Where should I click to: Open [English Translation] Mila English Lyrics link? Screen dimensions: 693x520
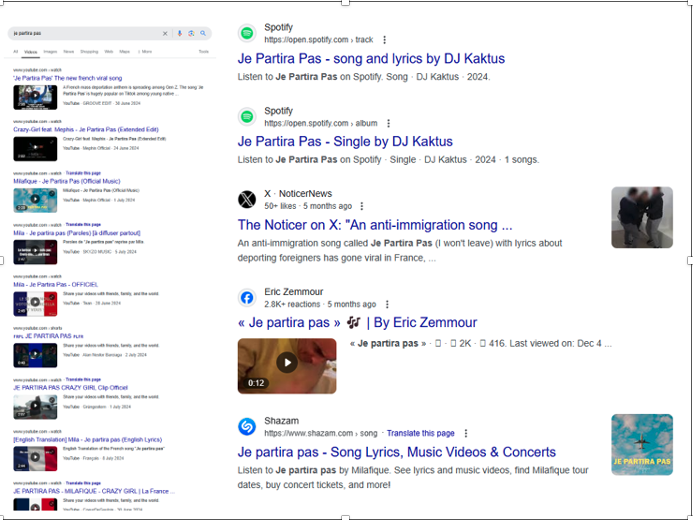(88, 440)
